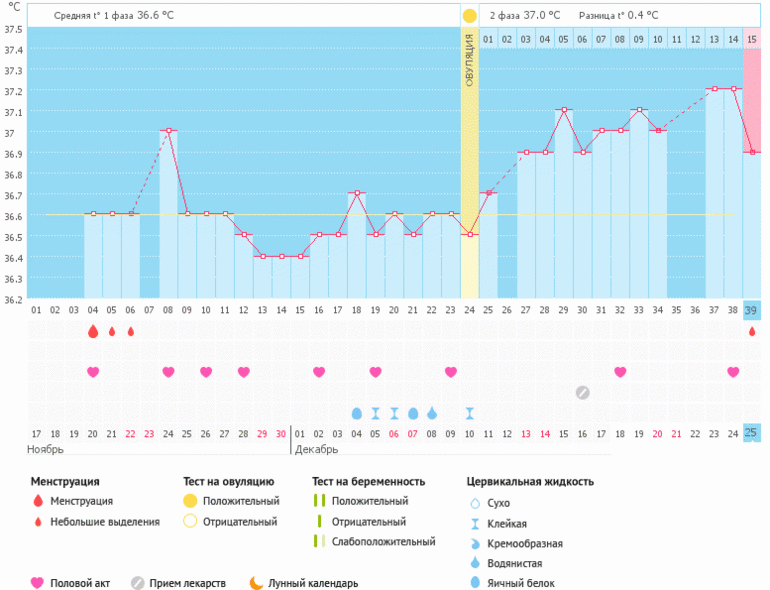770x590 pixels.
Task: Click the pink heart icon in the legend
Action: [38, 583]
